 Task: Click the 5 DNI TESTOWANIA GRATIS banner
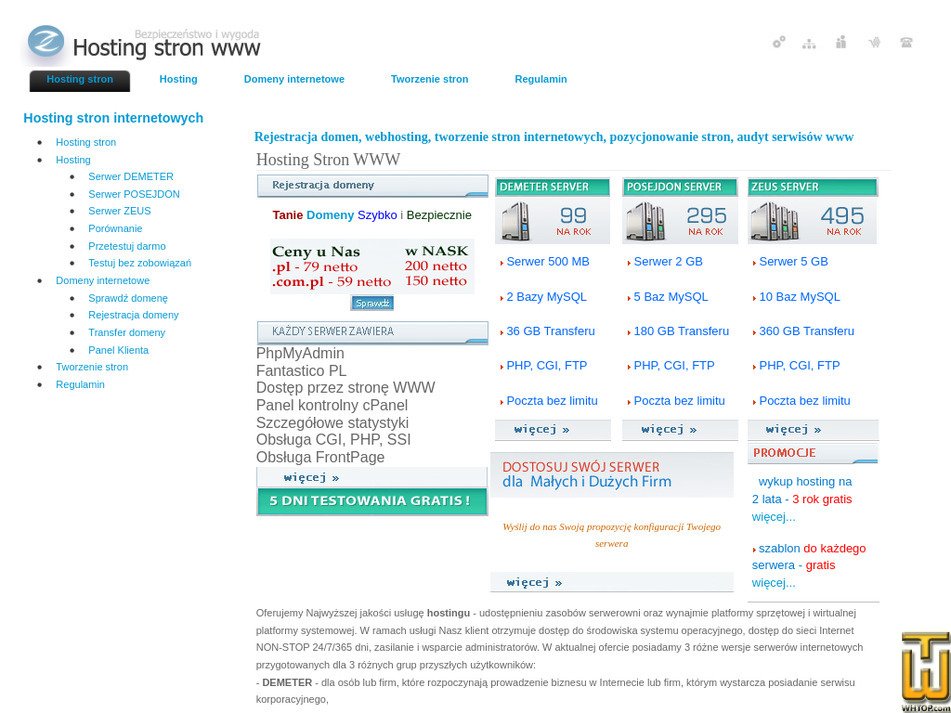pyautogui.click(x=372, y=501)
